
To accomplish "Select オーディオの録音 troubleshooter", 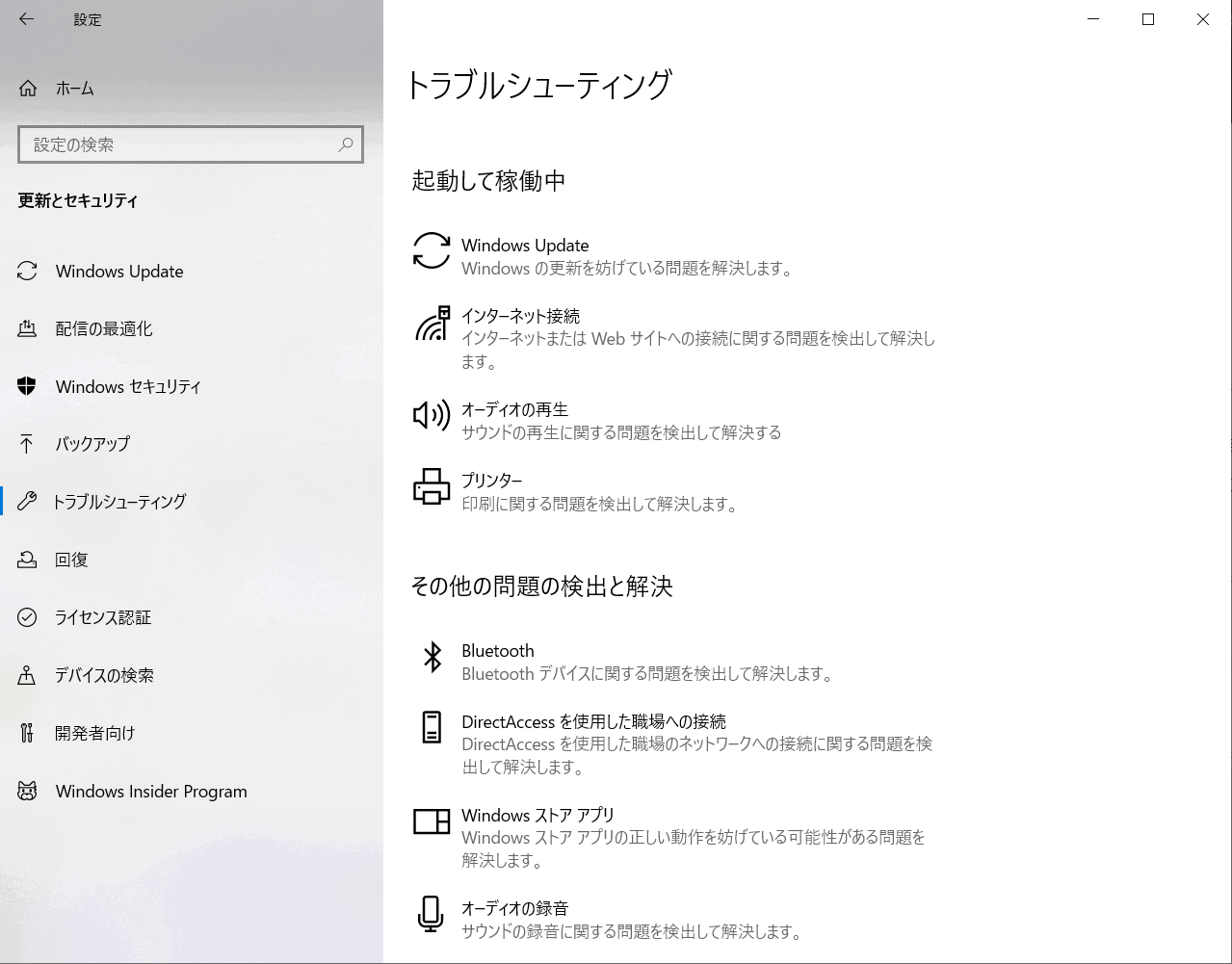I will 674,919.
